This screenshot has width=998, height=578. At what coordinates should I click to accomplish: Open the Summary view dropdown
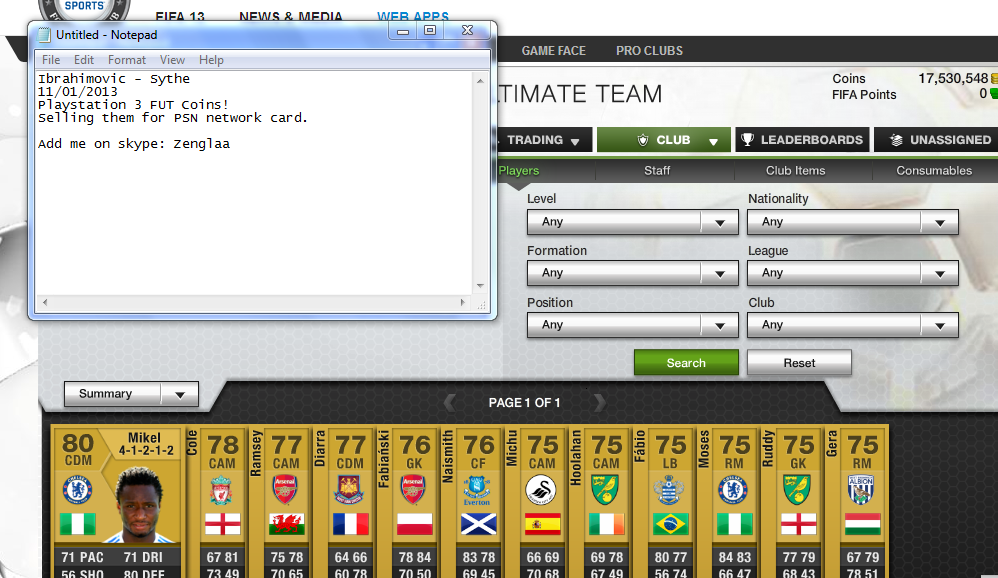pos(131,394)
